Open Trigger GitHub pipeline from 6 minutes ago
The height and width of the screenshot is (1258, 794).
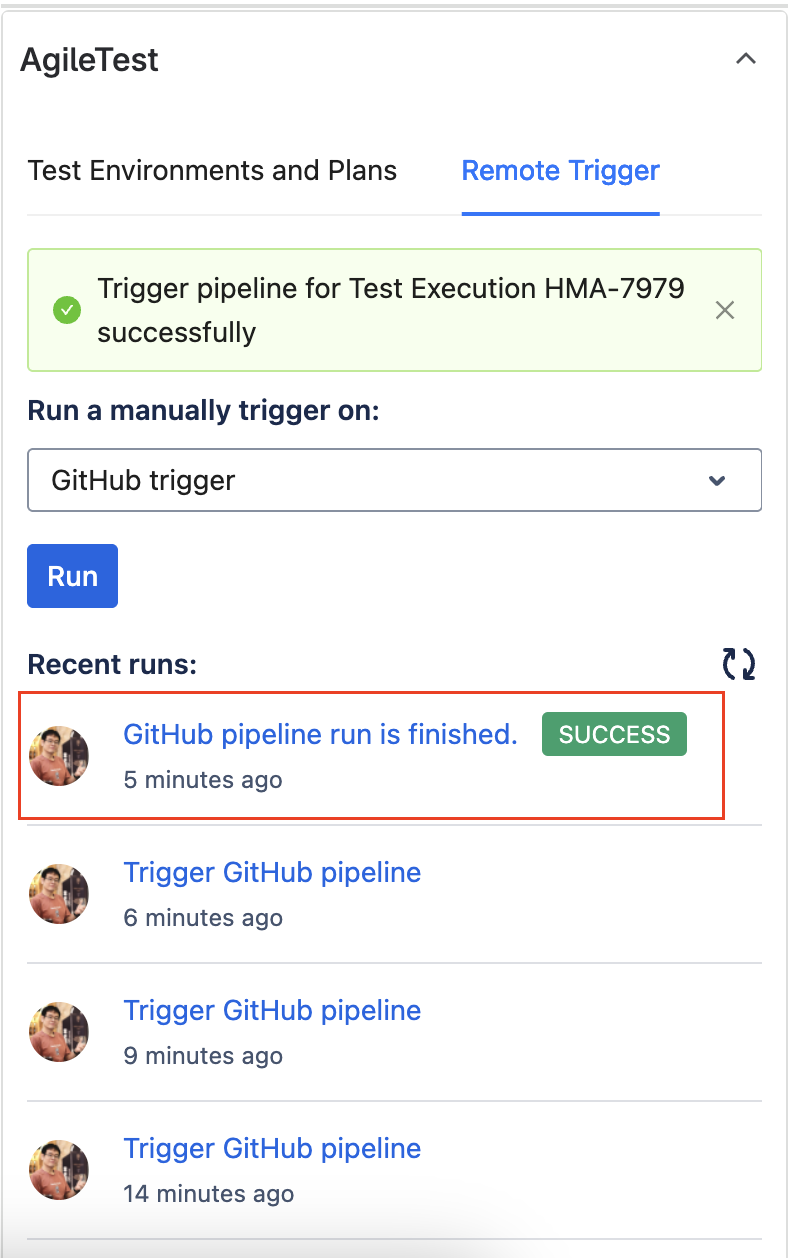tap(272, 873)
